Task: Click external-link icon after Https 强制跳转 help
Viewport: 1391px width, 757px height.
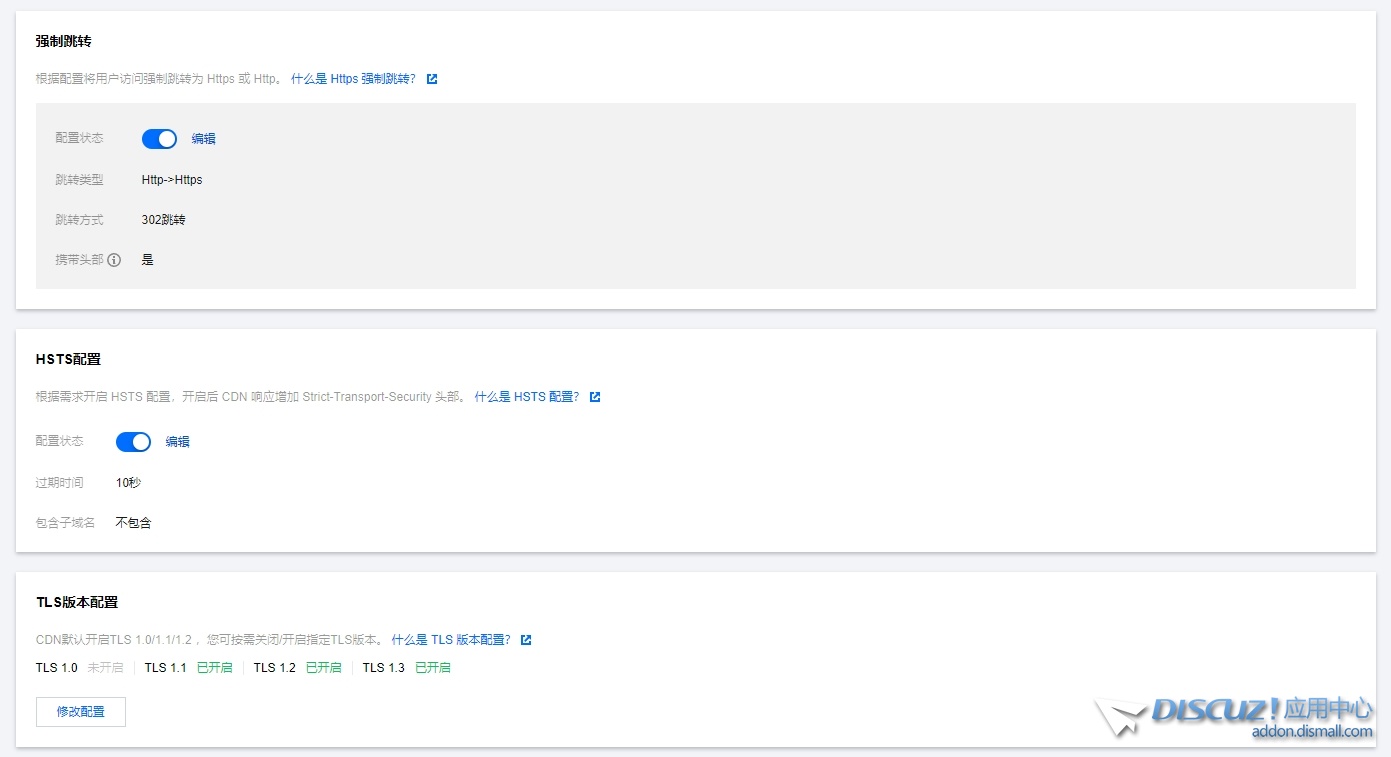Action: 432,79
